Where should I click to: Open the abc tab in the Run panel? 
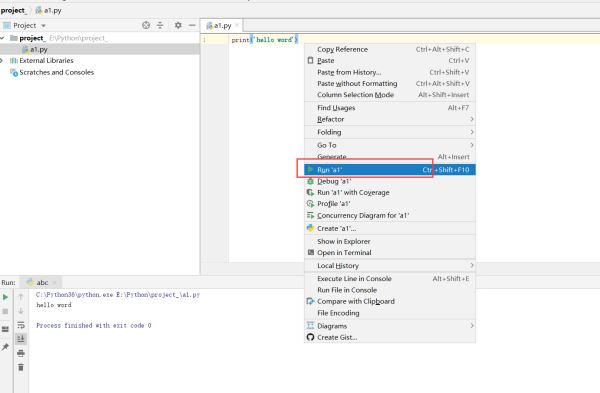[x=42, y=282]
